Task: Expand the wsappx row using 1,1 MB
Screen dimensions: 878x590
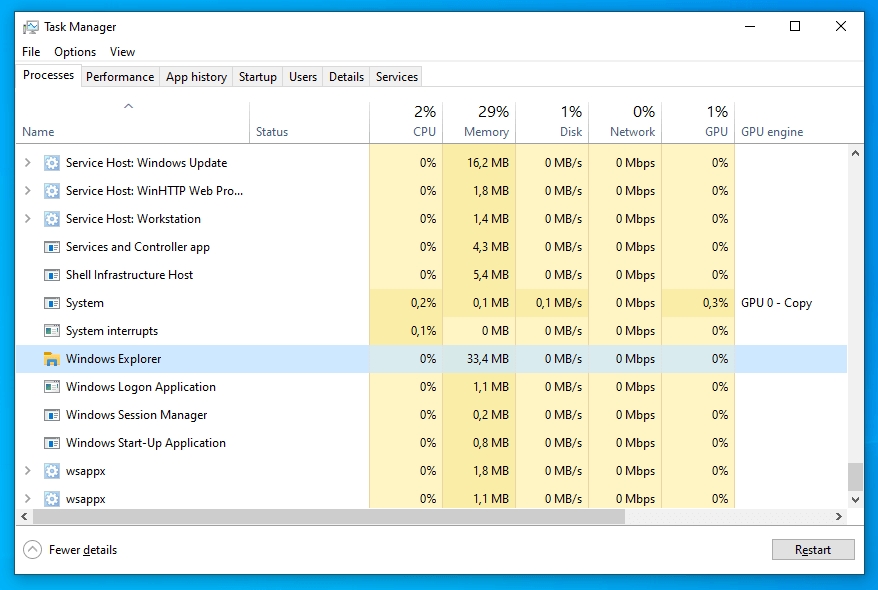Action: pyautogui.click(x=27, y=499)
